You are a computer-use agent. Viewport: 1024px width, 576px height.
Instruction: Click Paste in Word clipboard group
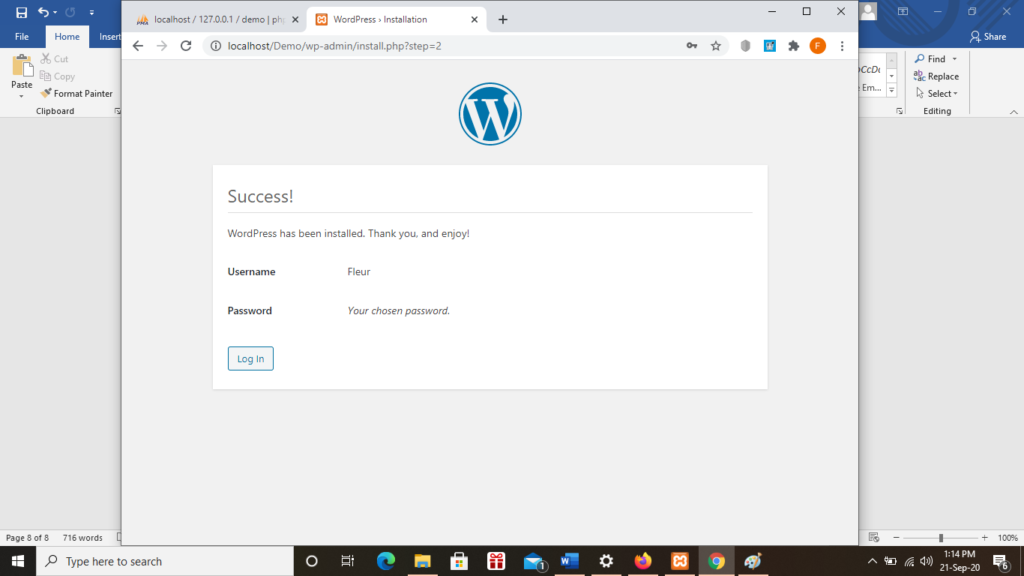point(22,72)
